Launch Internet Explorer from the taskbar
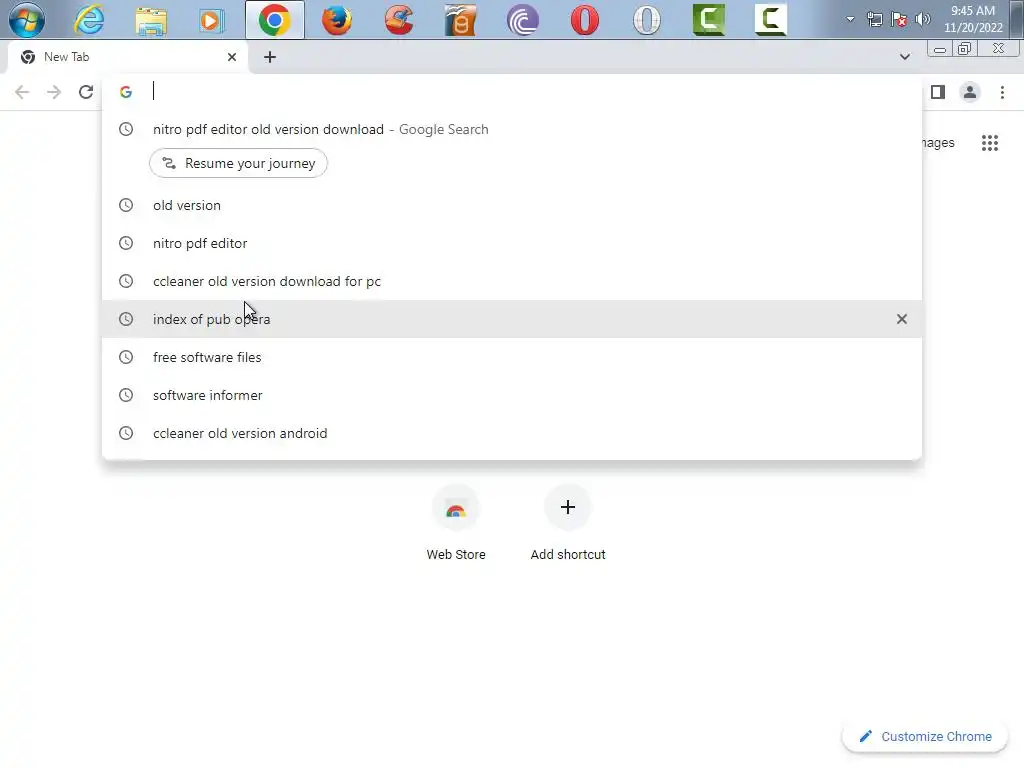Screen dimensions: 1024x768 [x=89, y=20]
